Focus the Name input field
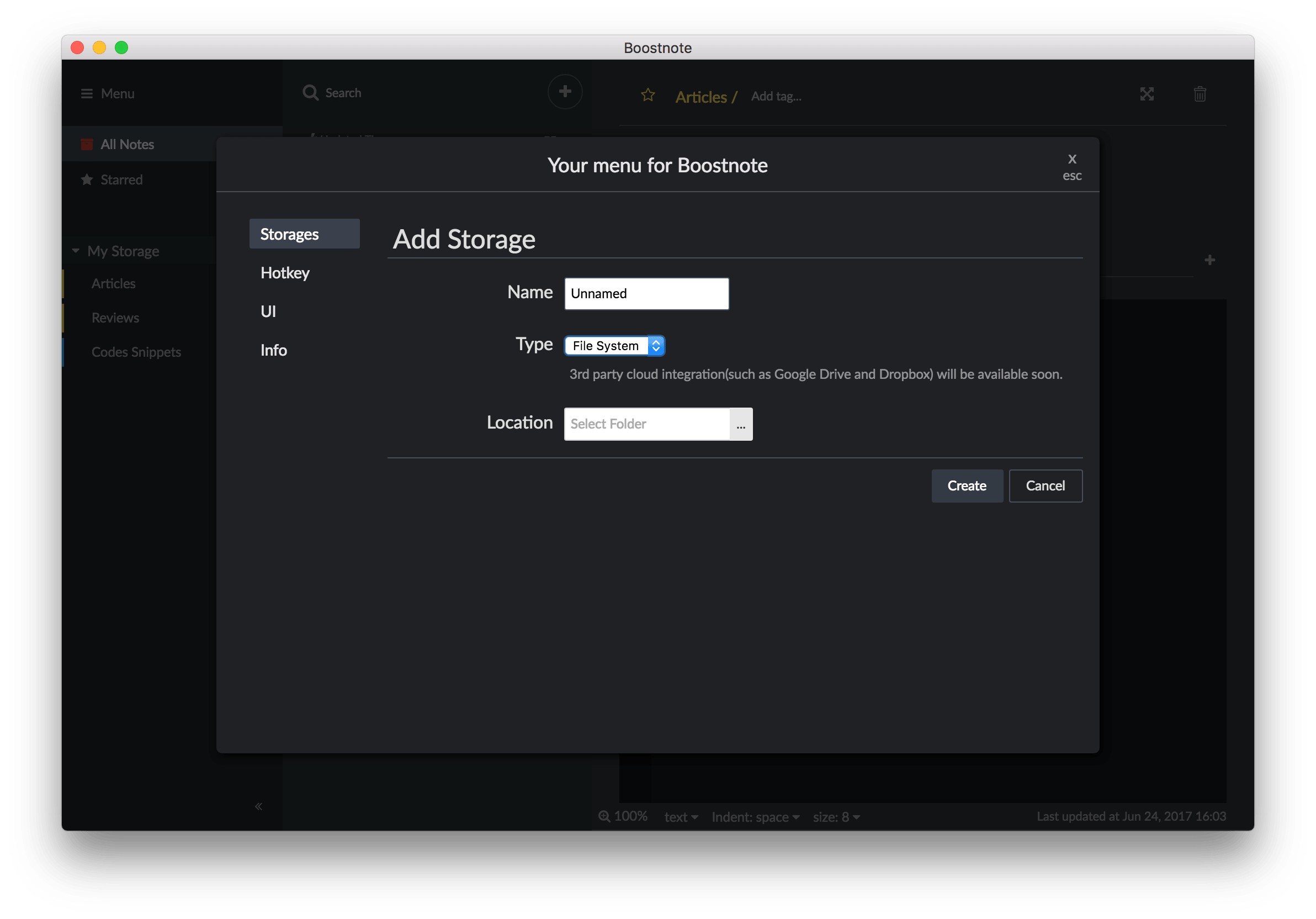This screenshot has width=1316, height=919. [646, 293]
